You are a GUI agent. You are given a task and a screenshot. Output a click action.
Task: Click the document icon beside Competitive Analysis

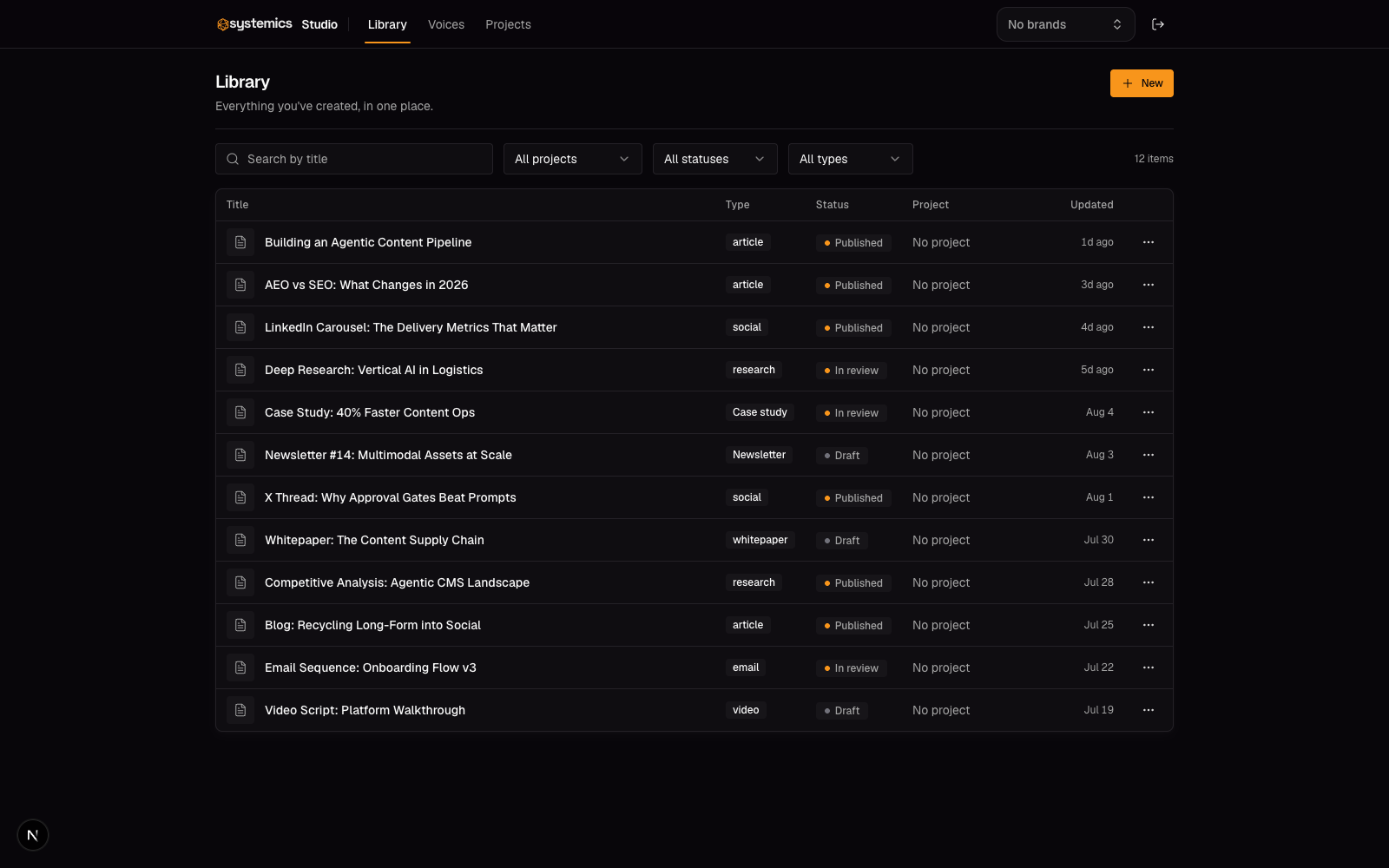coord(240,582)
